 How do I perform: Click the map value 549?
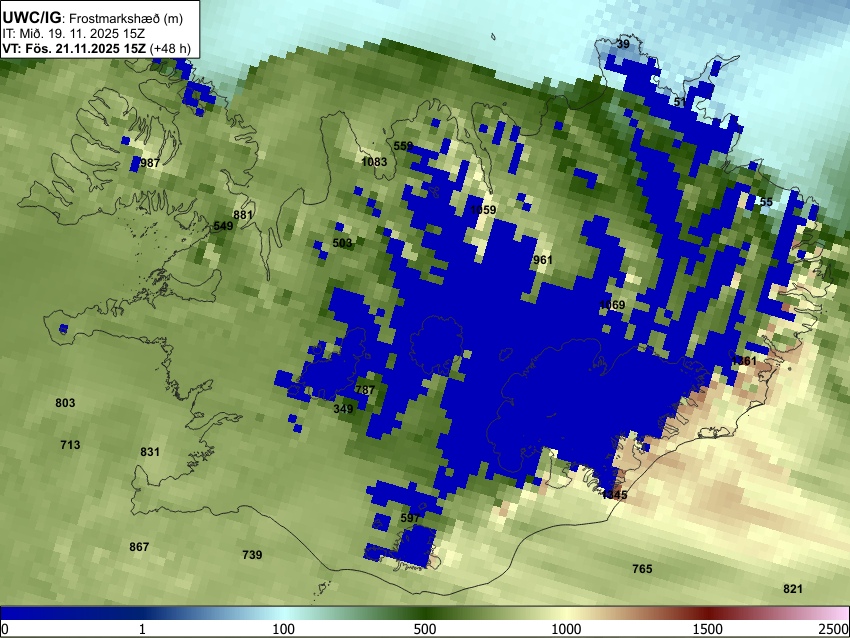coord(223,225)
